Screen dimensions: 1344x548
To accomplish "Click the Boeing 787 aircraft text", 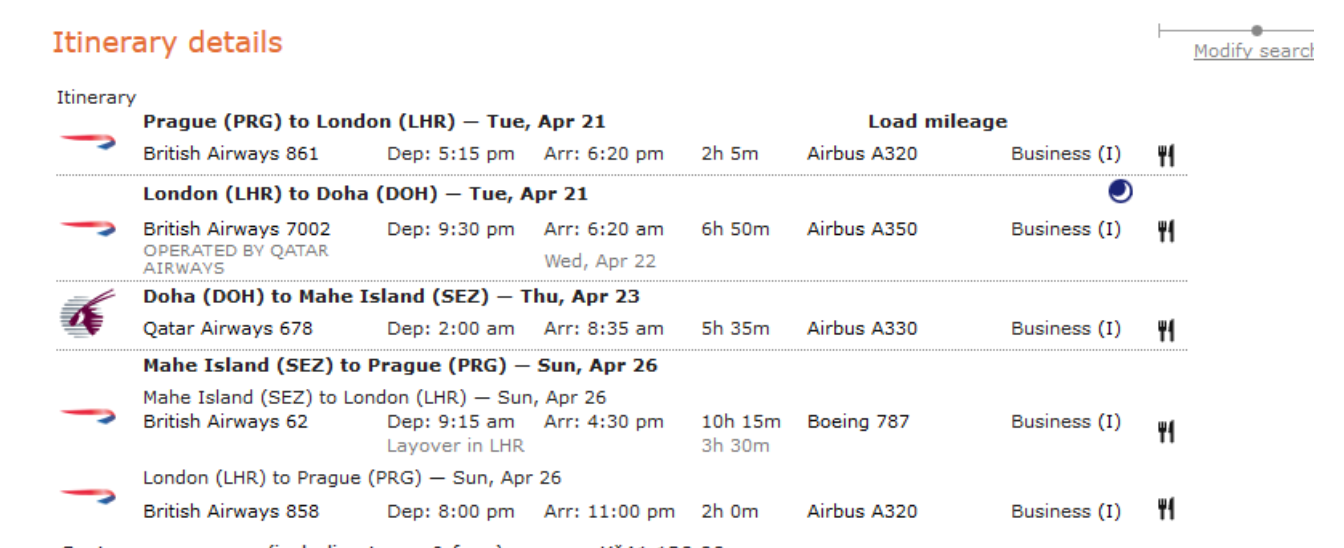I will tap(858, 422).
